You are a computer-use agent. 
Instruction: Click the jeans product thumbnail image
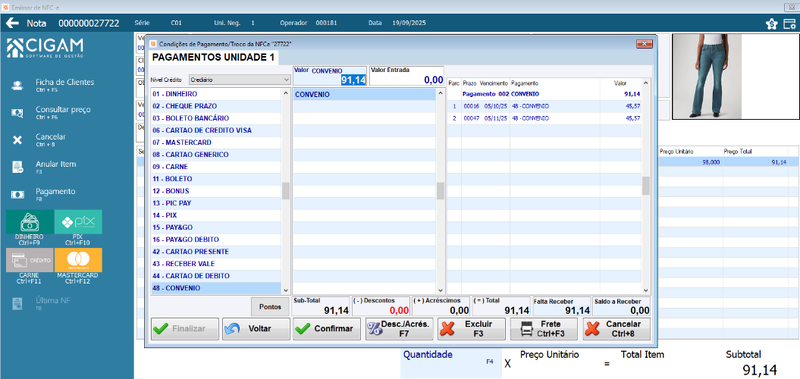(x=707, y=77)
